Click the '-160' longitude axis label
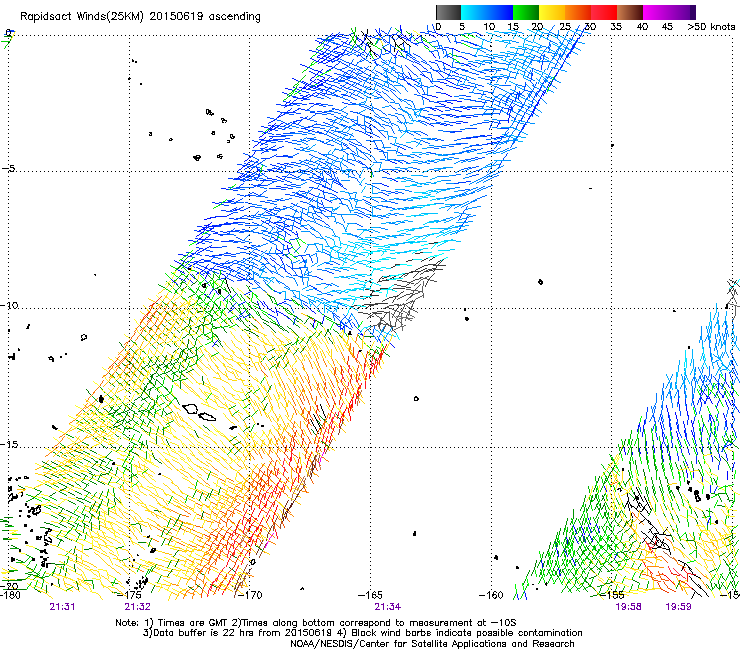The height and width of the screenshot is (650, 740). (491, 595)
